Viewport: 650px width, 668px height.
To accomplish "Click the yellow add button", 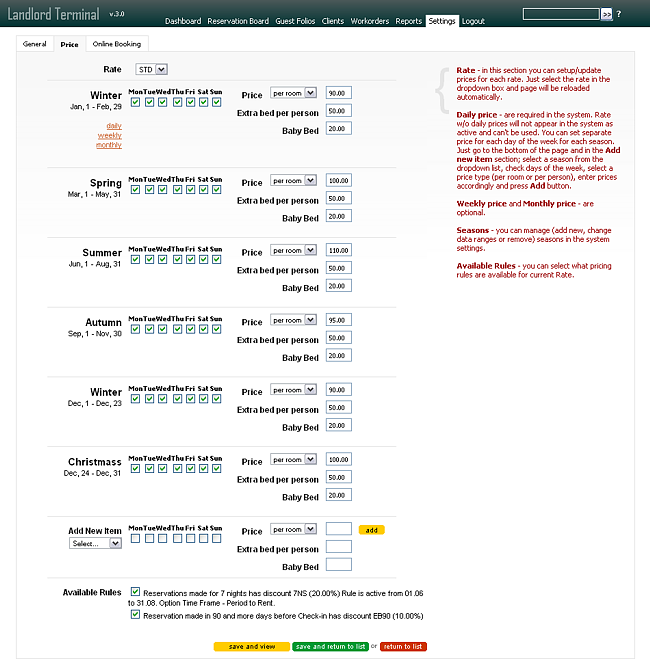I will coord(371,530).
